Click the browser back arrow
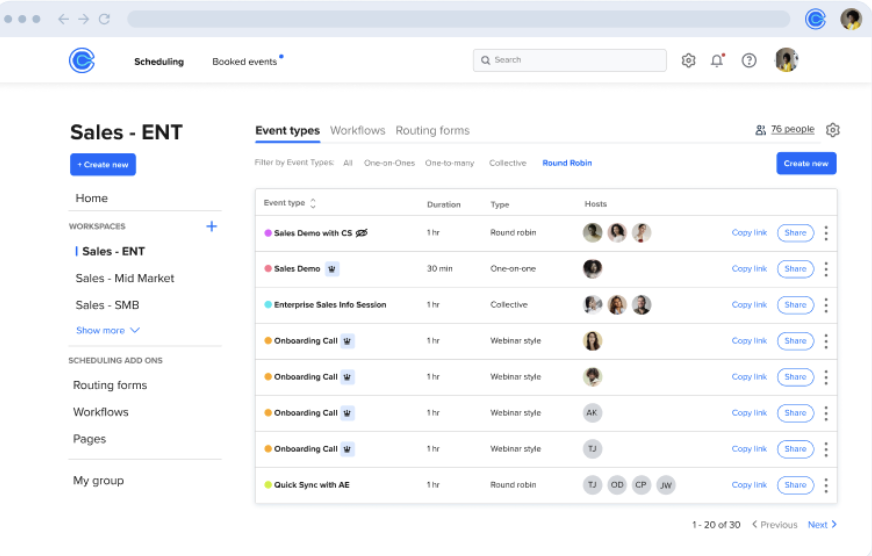 coord(63,19)
